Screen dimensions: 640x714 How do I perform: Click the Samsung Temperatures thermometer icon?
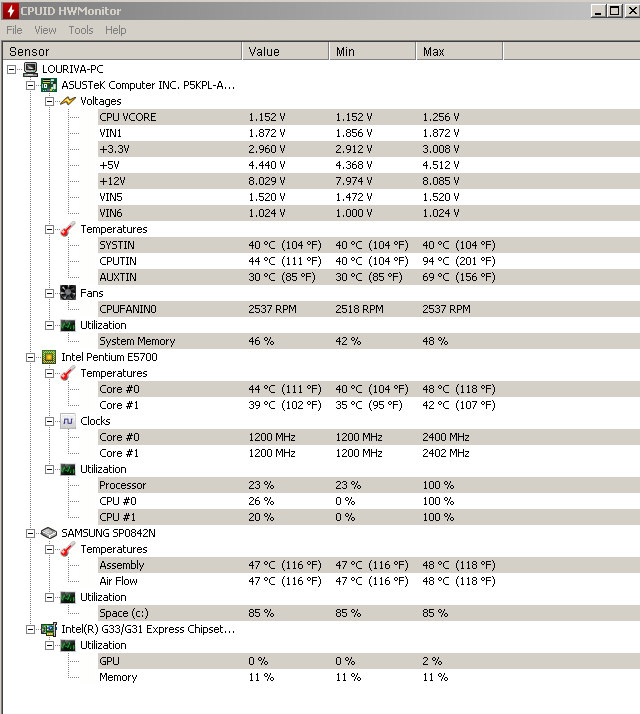[68, 549]
